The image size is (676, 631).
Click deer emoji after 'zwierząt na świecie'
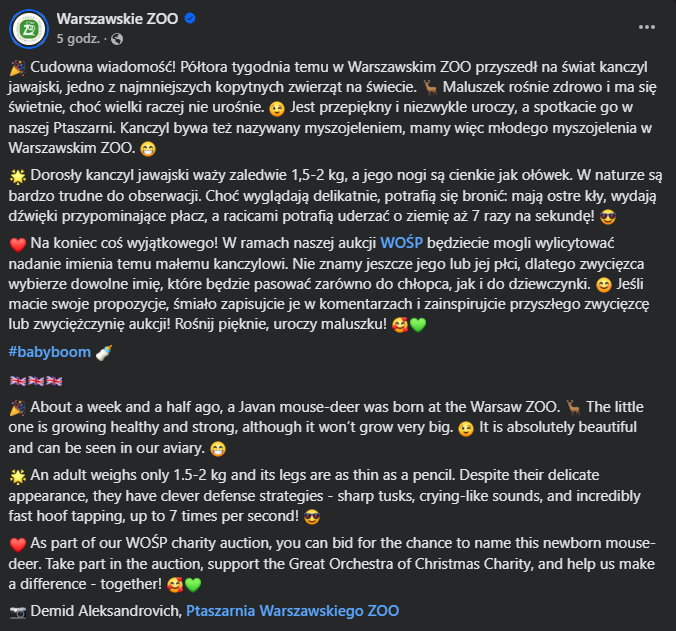pos(431,87)
